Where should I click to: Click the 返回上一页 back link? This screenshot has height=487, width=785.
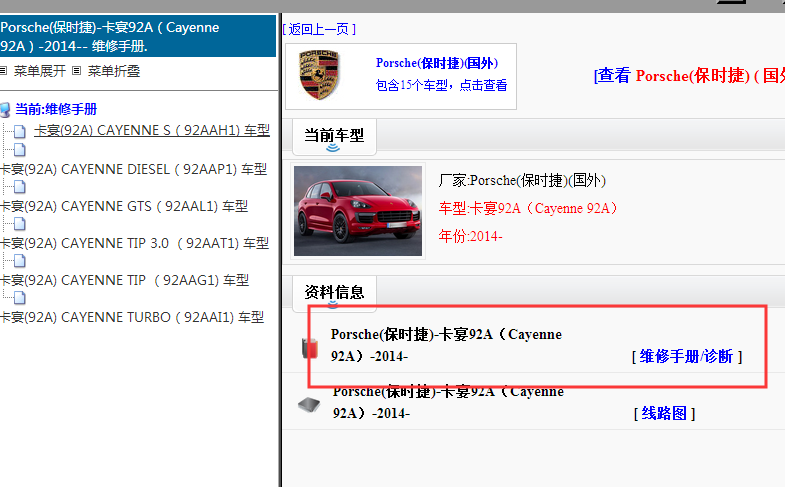coord(319,30)
